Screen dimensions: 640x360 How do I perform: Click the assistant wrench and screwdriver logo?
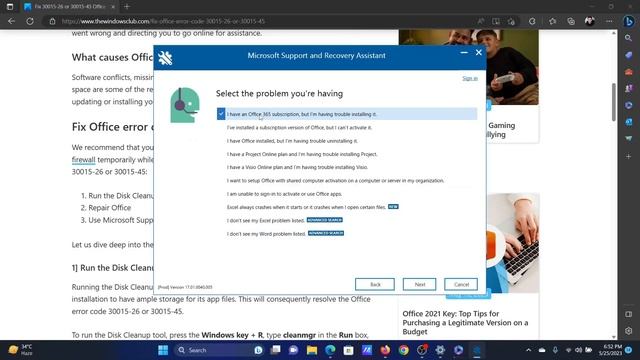[165, 58]
